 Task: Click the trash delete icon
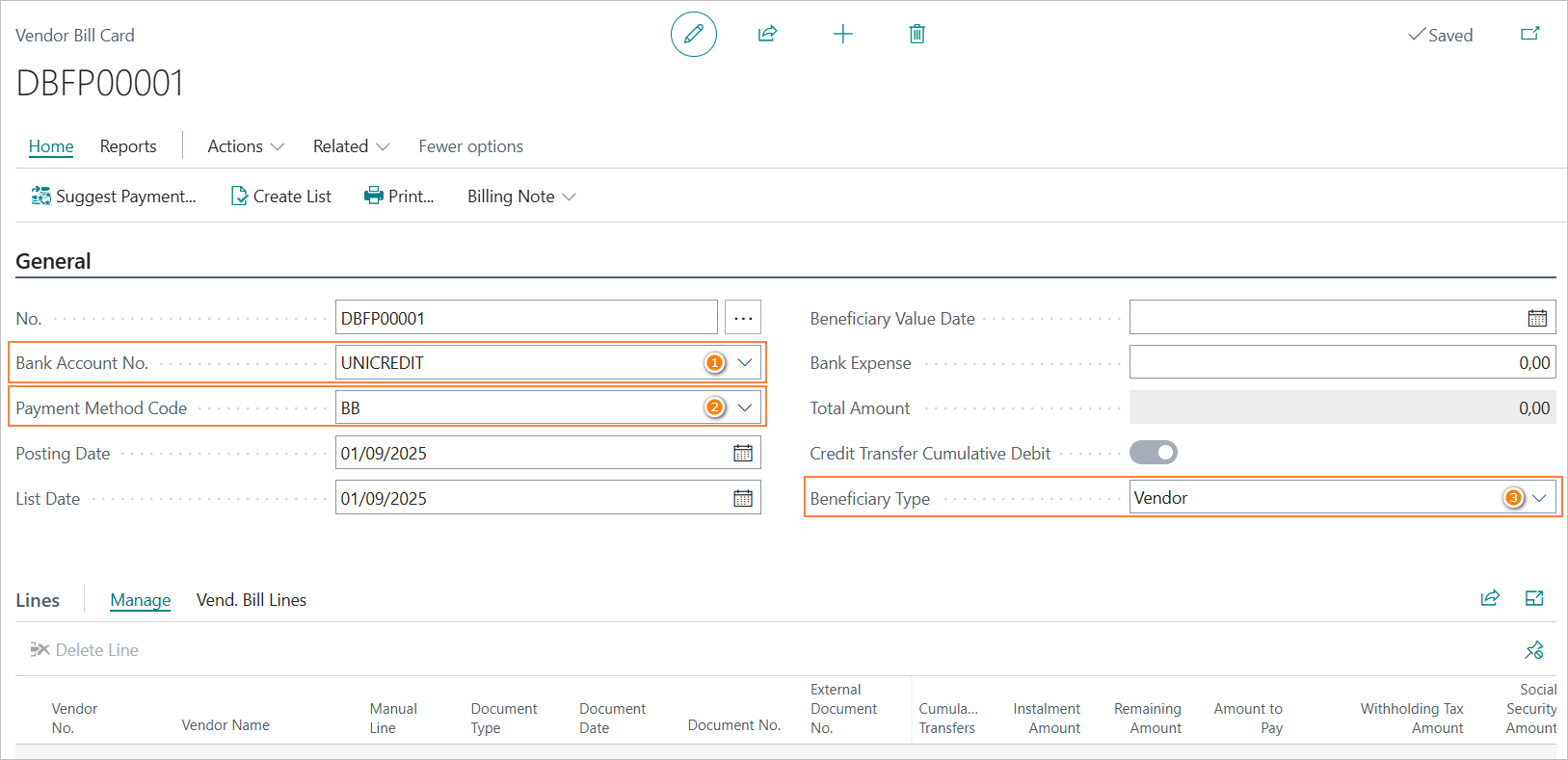coord(917,35)
